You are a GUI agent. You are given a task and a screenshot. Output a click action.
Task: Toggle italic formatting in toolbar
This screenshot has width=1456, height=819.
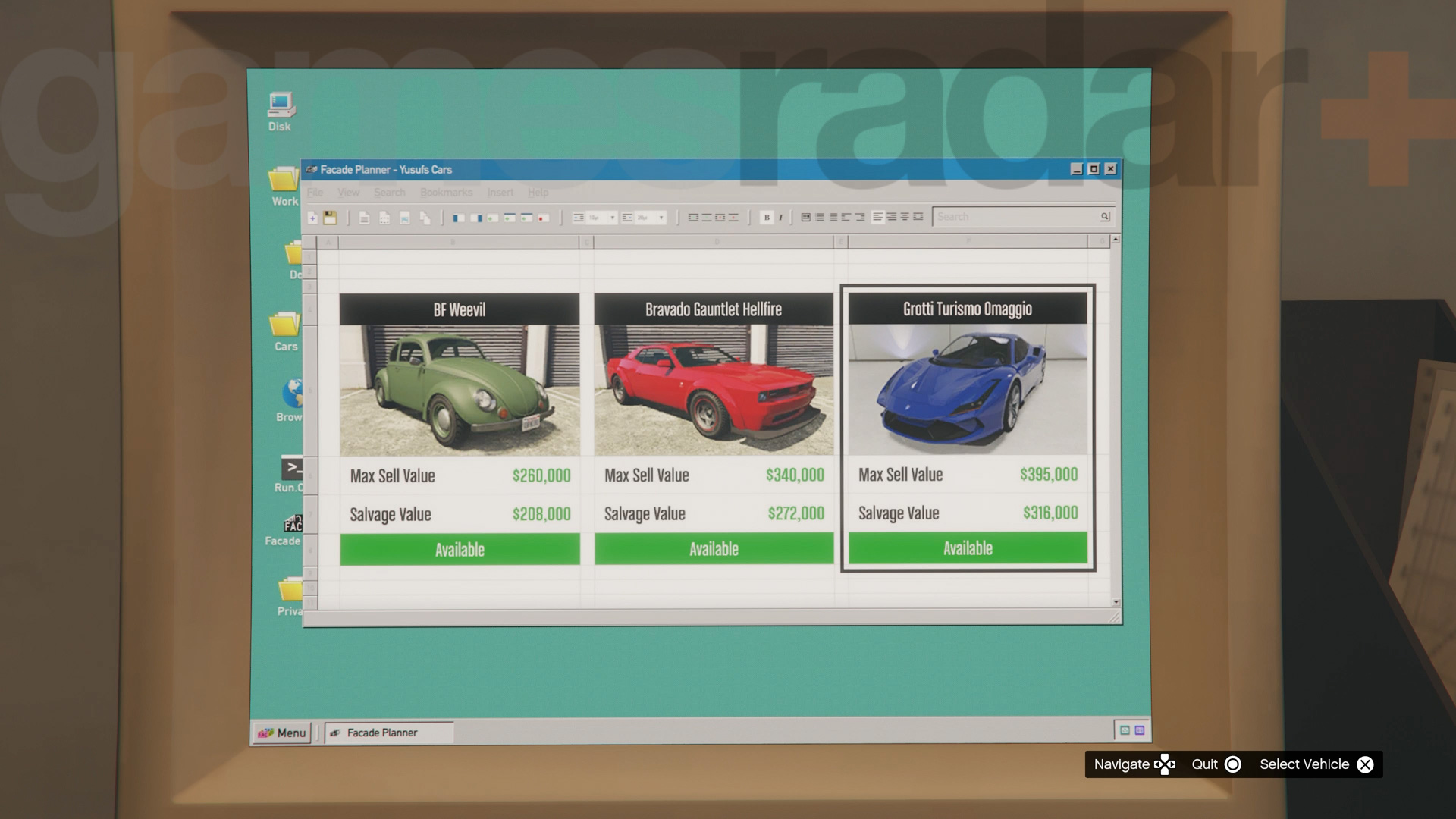click(780, 218)
